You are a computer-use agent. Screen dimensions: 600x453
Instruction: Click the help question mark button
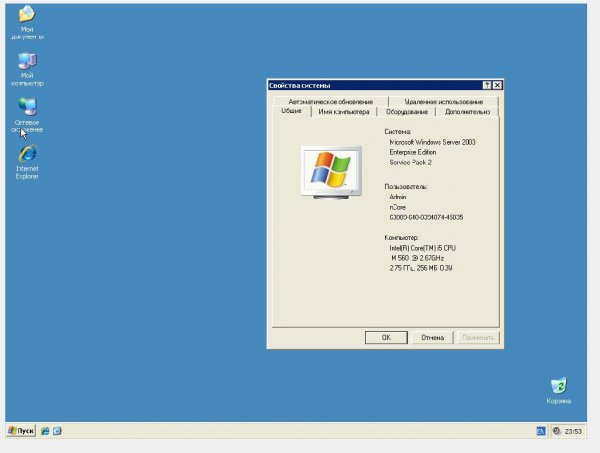point(487,85)
